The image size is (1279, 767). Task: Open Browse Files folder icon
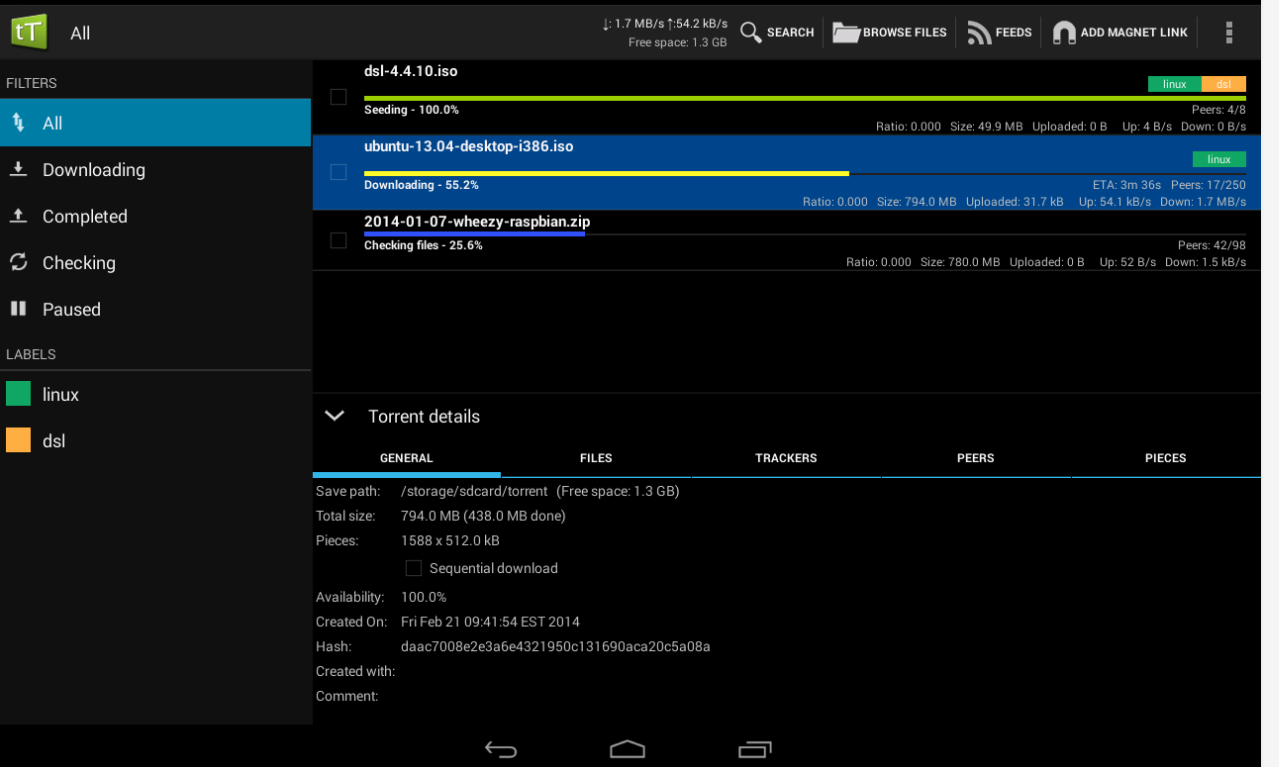coord(846,33)
